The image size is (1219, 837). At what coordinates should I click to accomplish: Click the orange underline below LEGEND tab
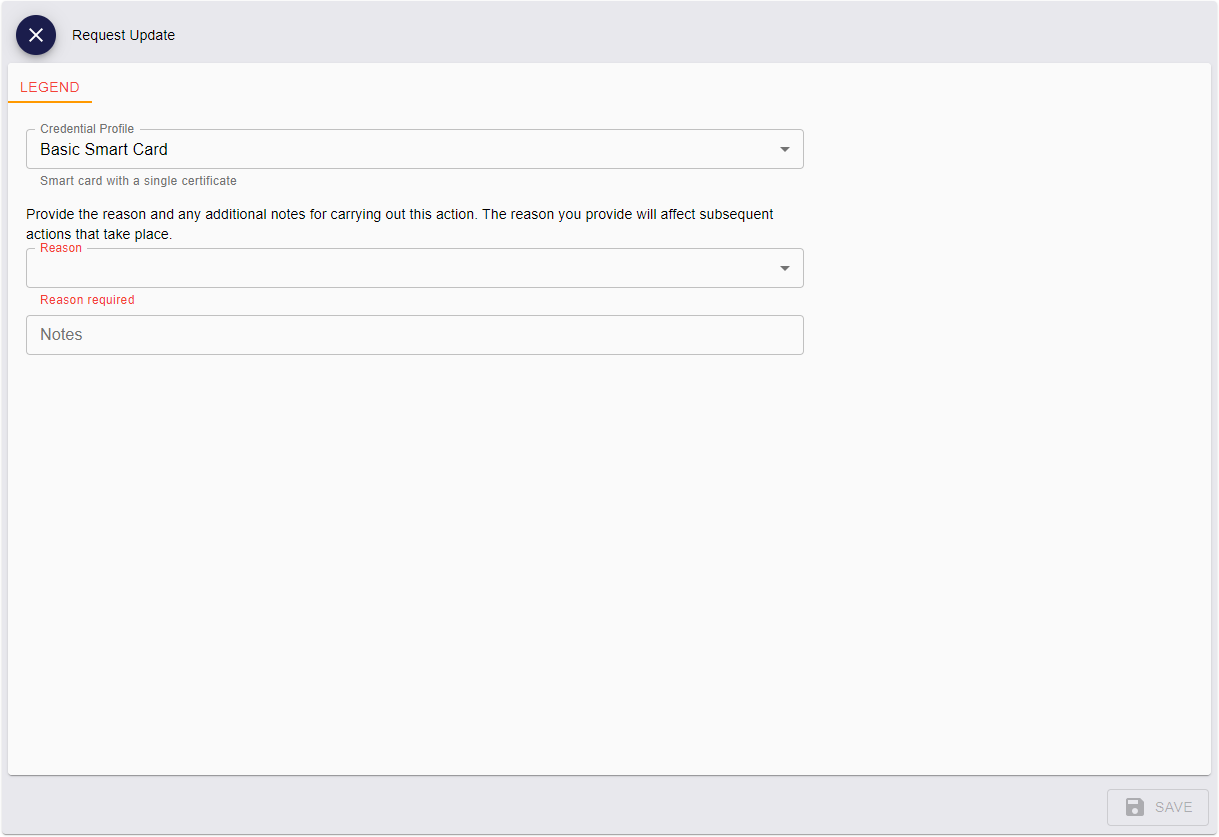pyautogui.click(x=50, y=102)
